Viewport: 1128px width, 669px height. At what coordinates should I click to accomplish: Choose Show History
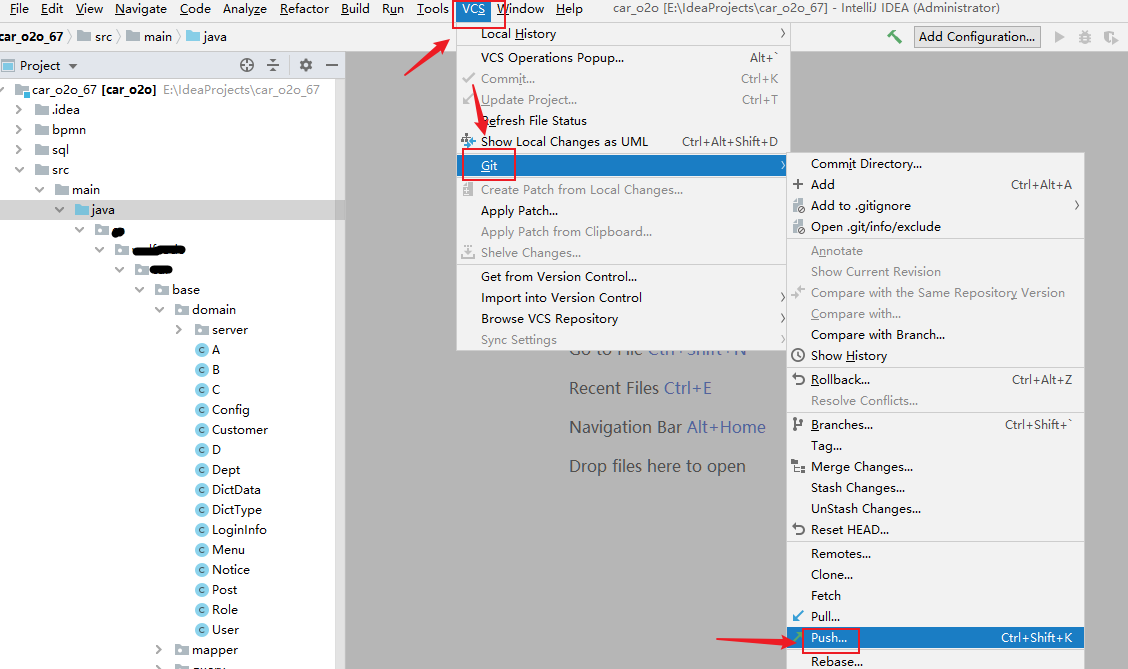935,355
